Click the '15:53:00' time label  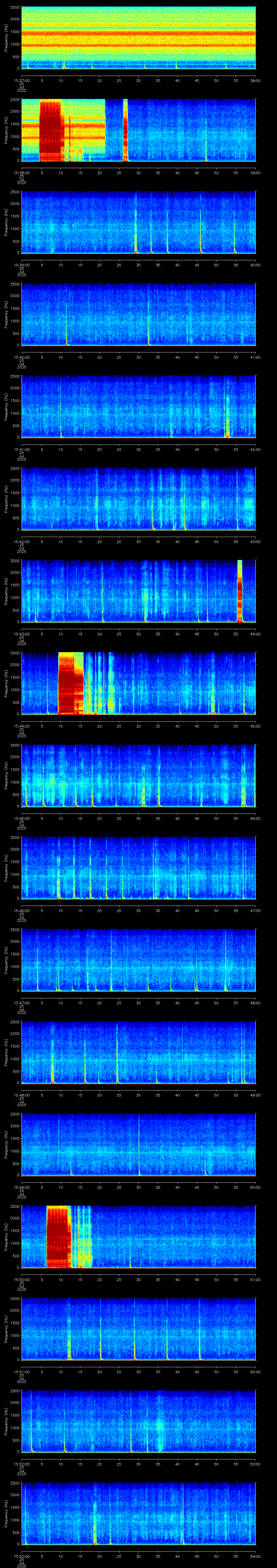coord(21,1556)
